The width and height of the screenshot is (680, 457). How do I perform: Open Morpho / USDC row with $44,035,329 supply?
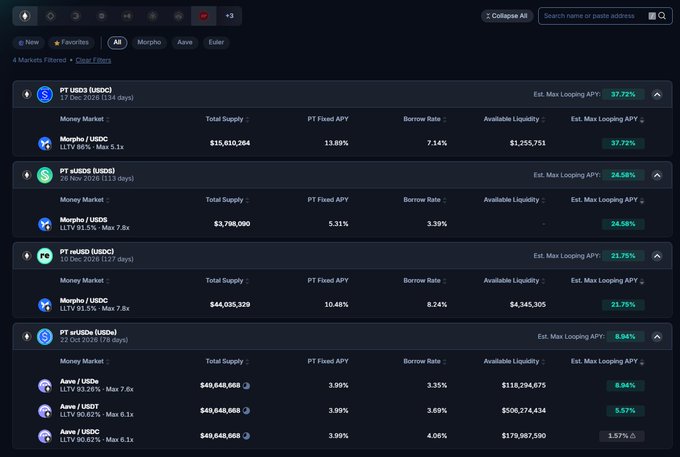click(x=342, y=305)
